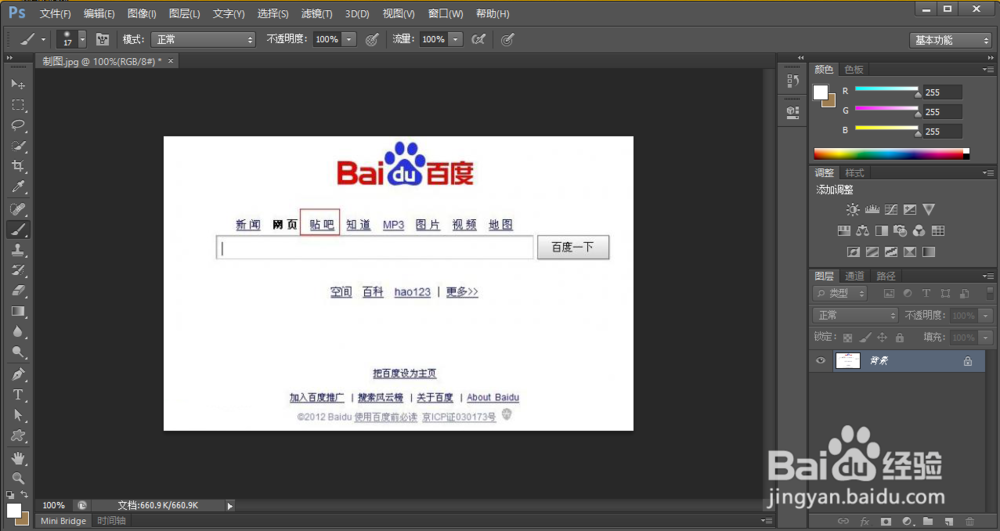Screen dimensions: 1000x531
Task: Select the Move tool
Action: click(x=18, y=84)
